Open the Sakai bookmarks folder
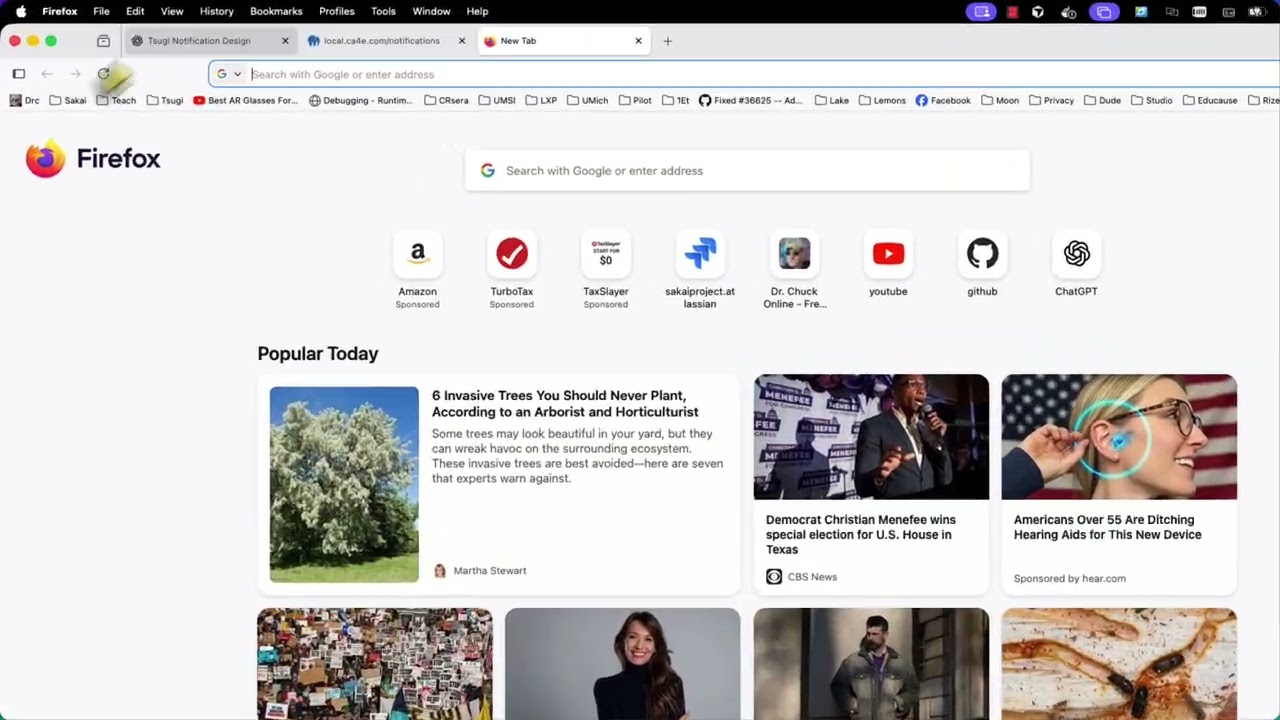1280x720 pixels. (68, 100)
